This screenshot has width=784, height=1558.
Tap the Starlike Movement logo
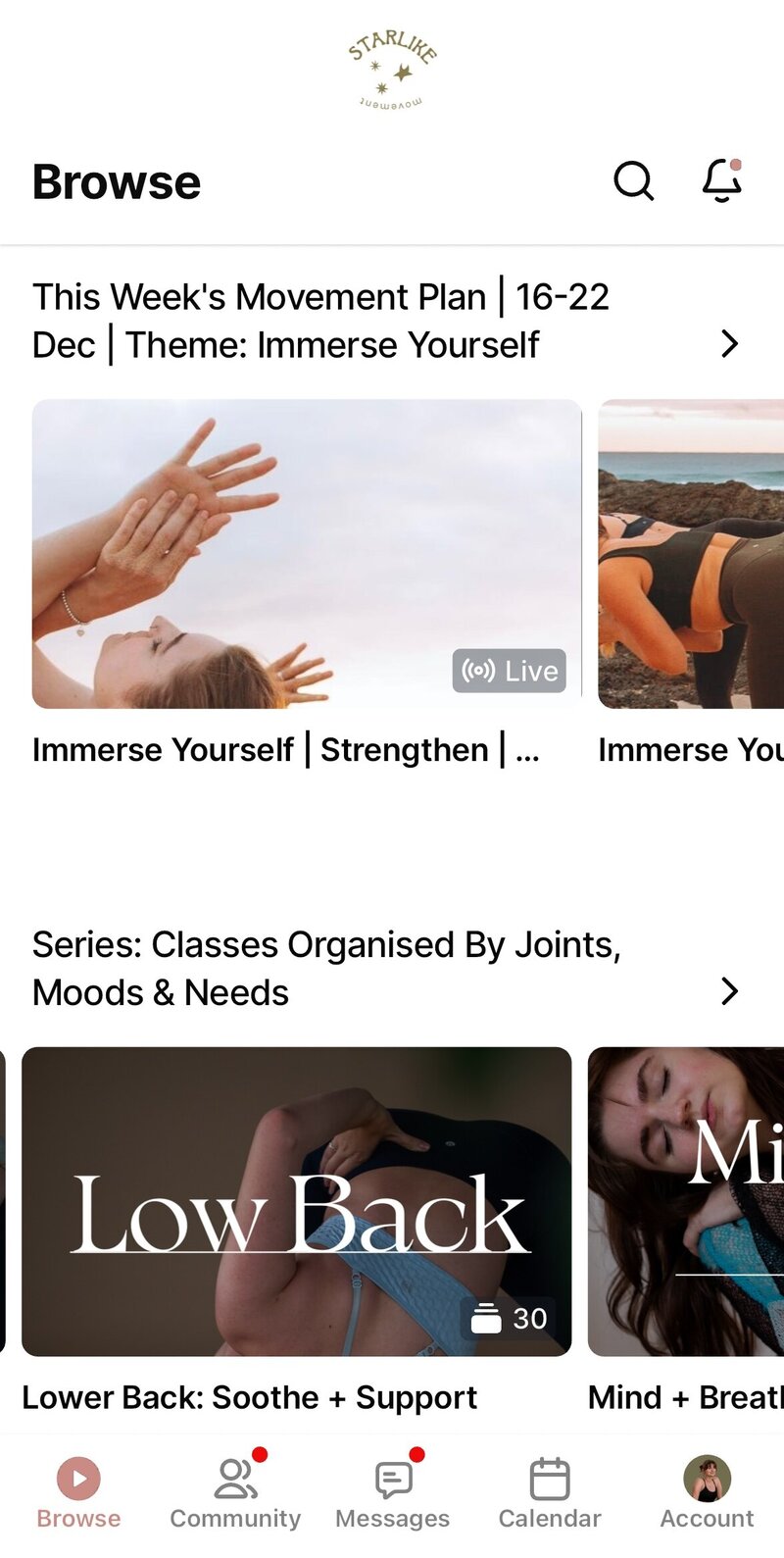(392, 69)
